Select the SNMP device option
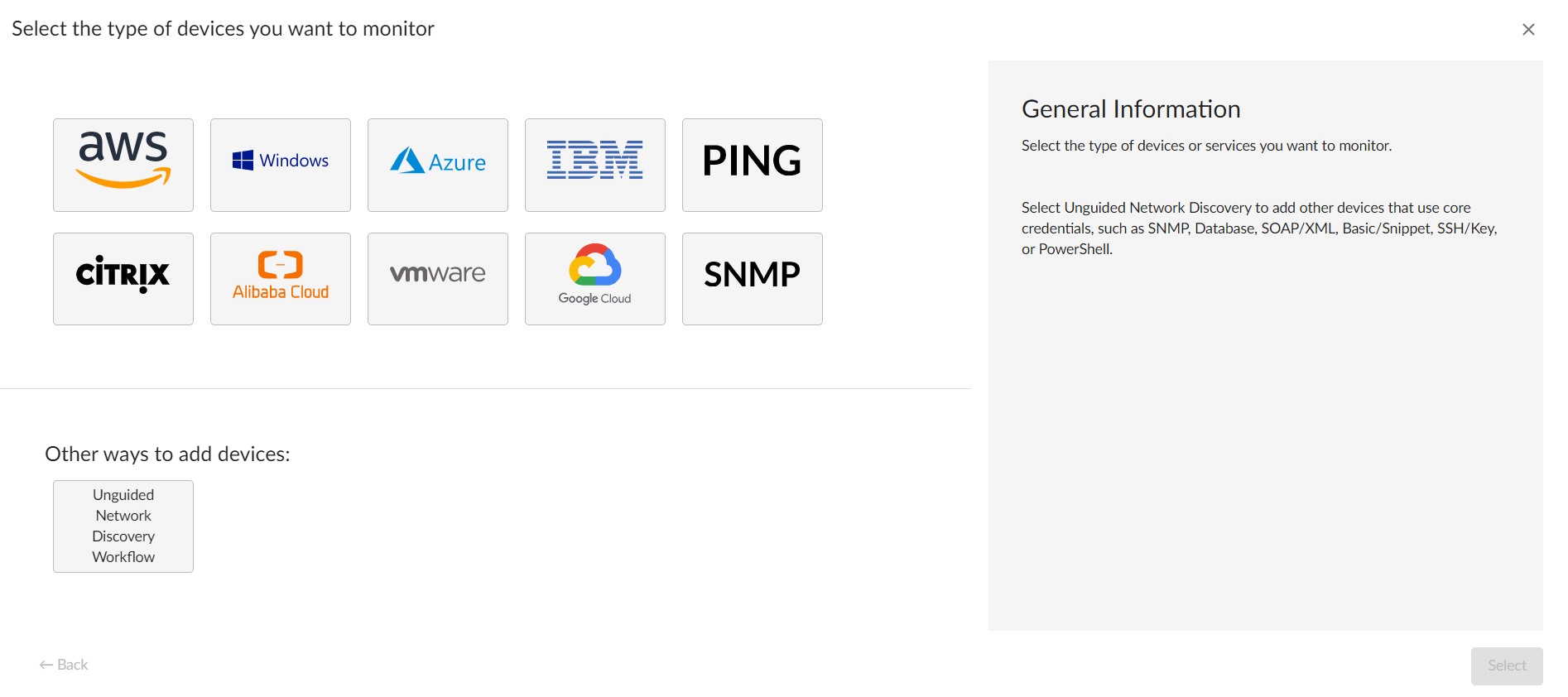Image resolution: width=1568 pixels, height=697 pixels. coord(753,279)
